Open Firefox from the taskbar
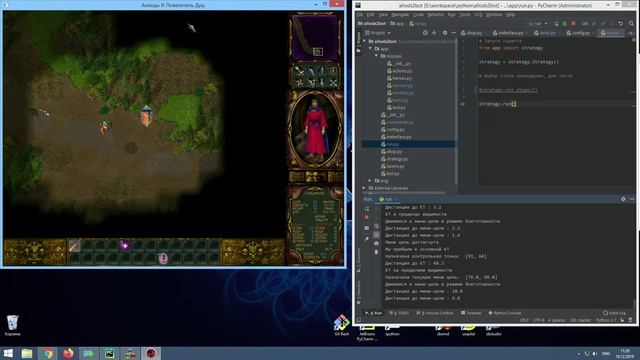 68,353
